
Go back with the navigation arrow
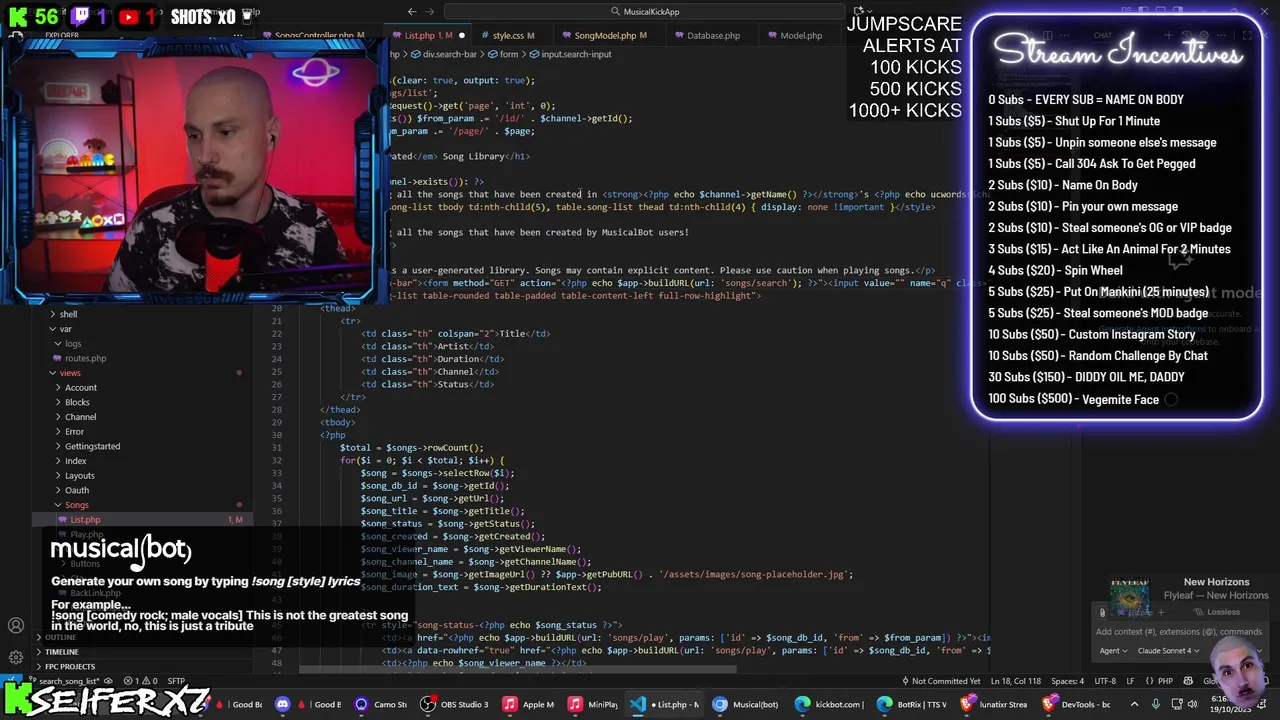coord(411,12)
